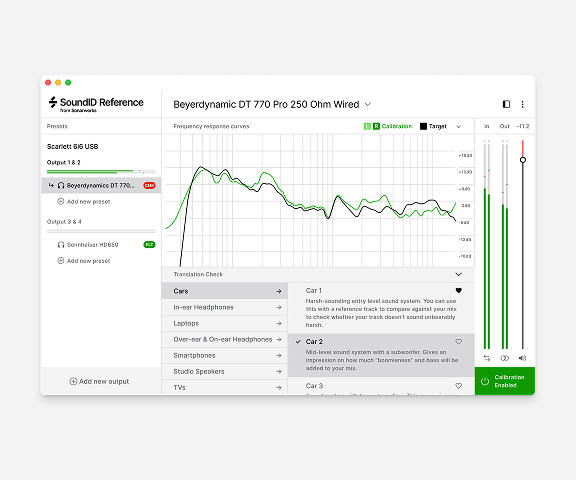Open the TVs category arrow

[x=279, y=387]
